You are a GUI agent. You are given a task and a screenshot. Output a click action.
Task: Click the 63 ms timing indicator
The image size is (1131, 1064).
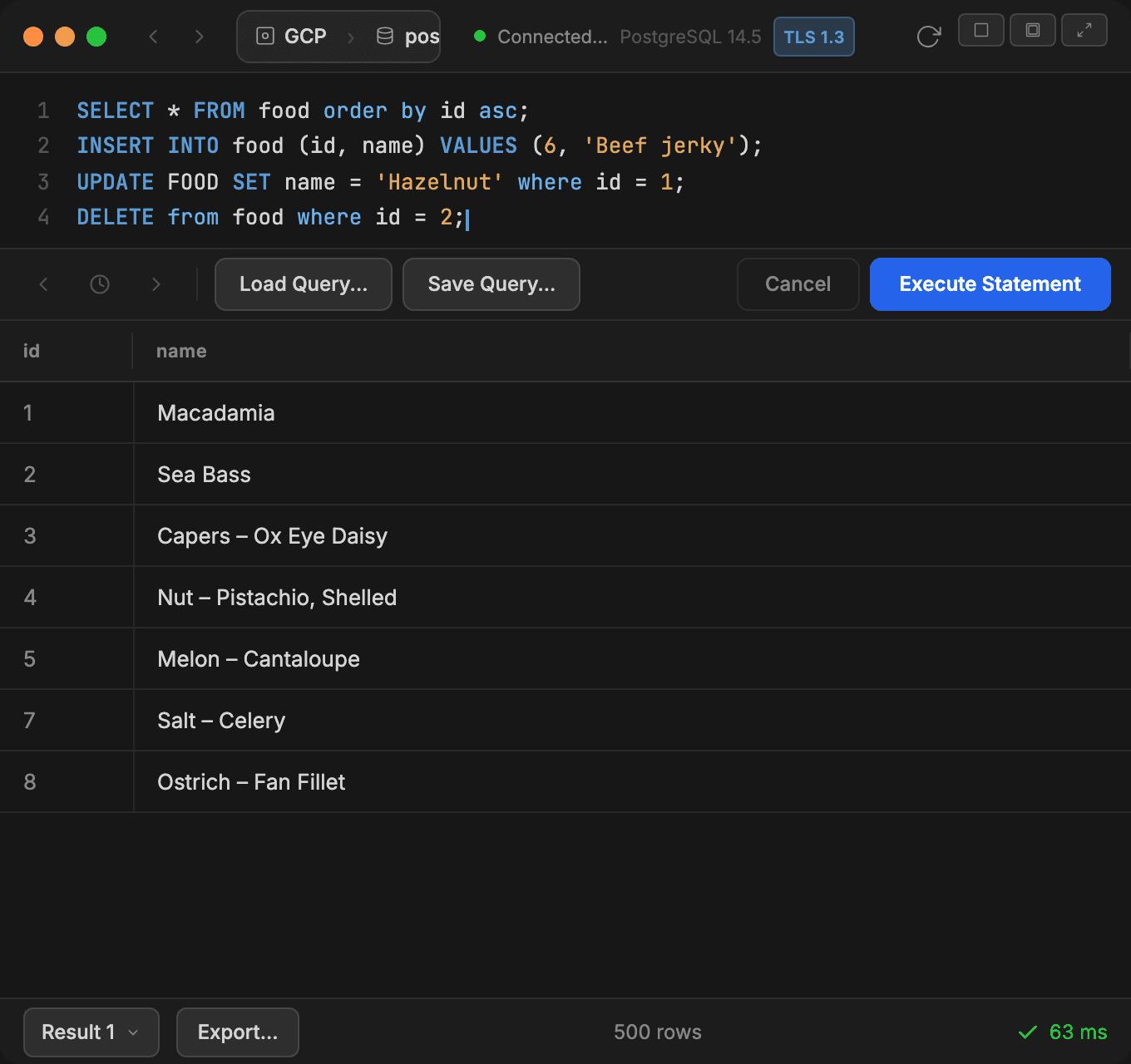pyautogui.click(x=1063, y=1032)
